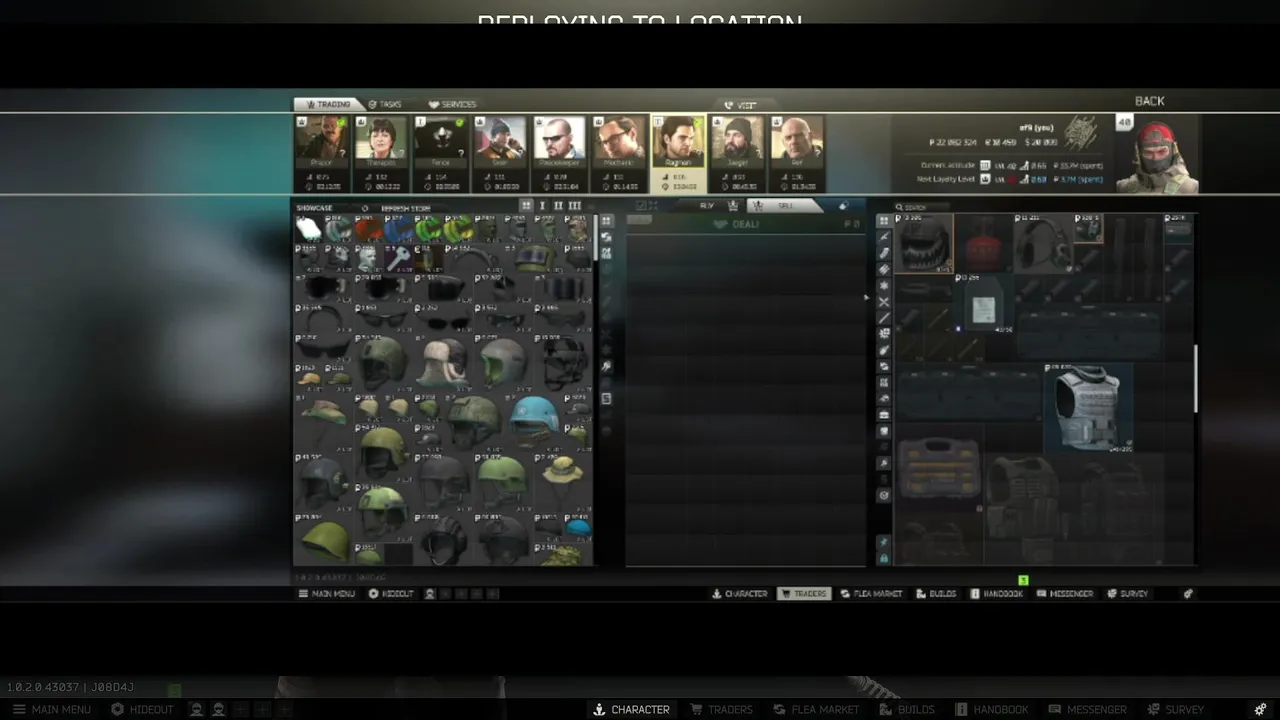Select the Prapor trader portrait
Viewport: 1280px width, 720px height.
321,141
